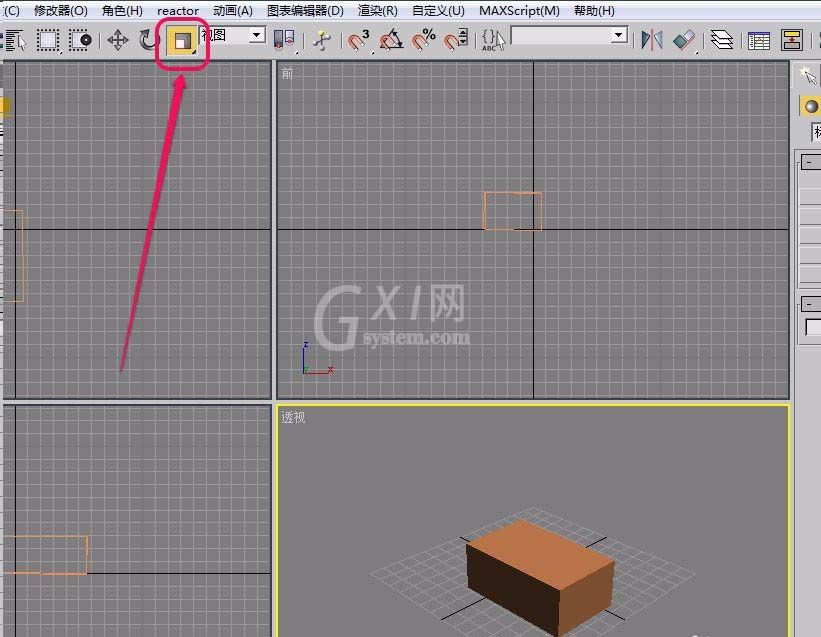821x637 pixels.
Task: Open the 动画(A) menu
Action: click(233, 10)
